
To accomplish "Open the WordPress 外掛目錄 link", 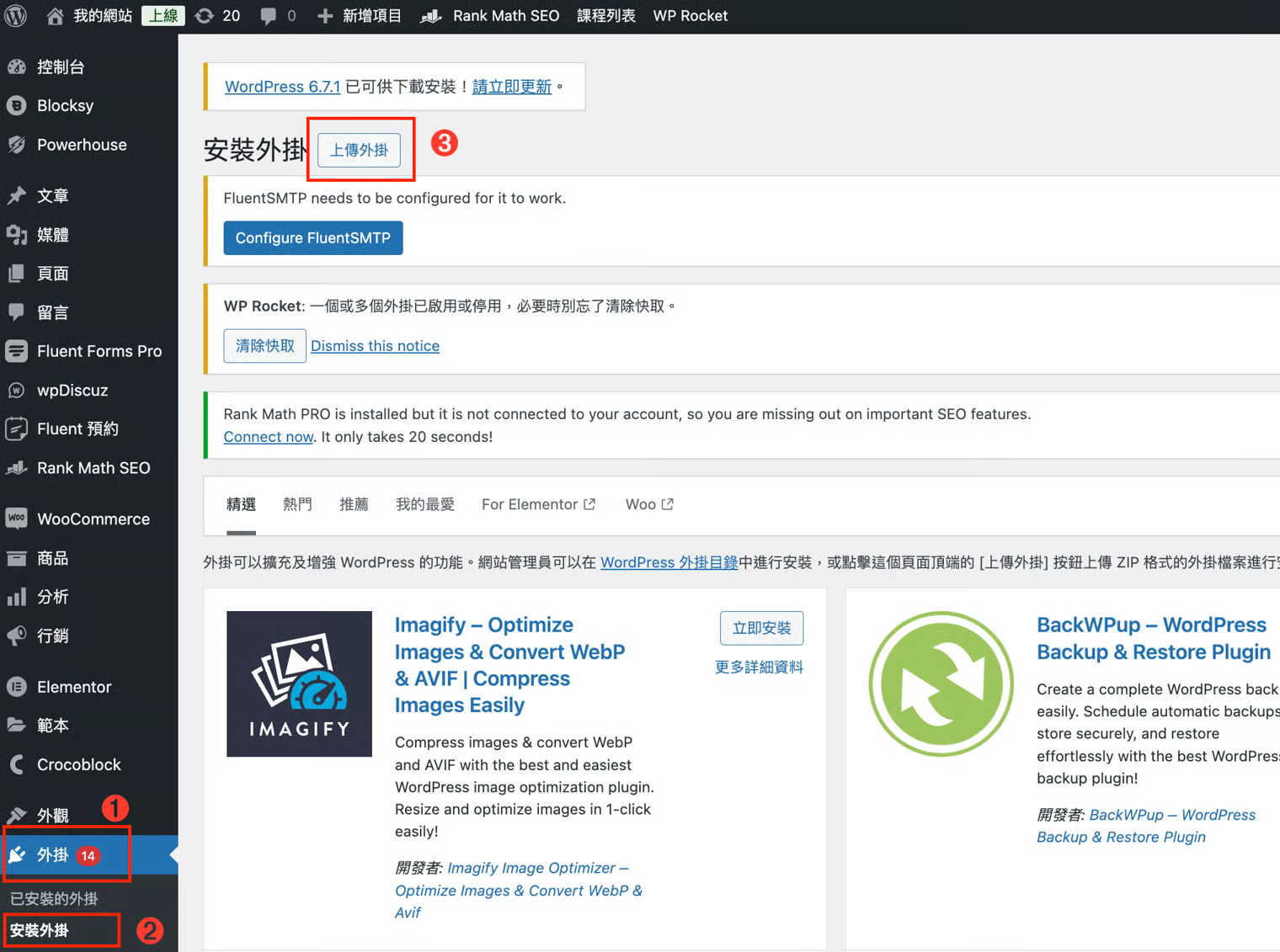I will pos(669,562).
